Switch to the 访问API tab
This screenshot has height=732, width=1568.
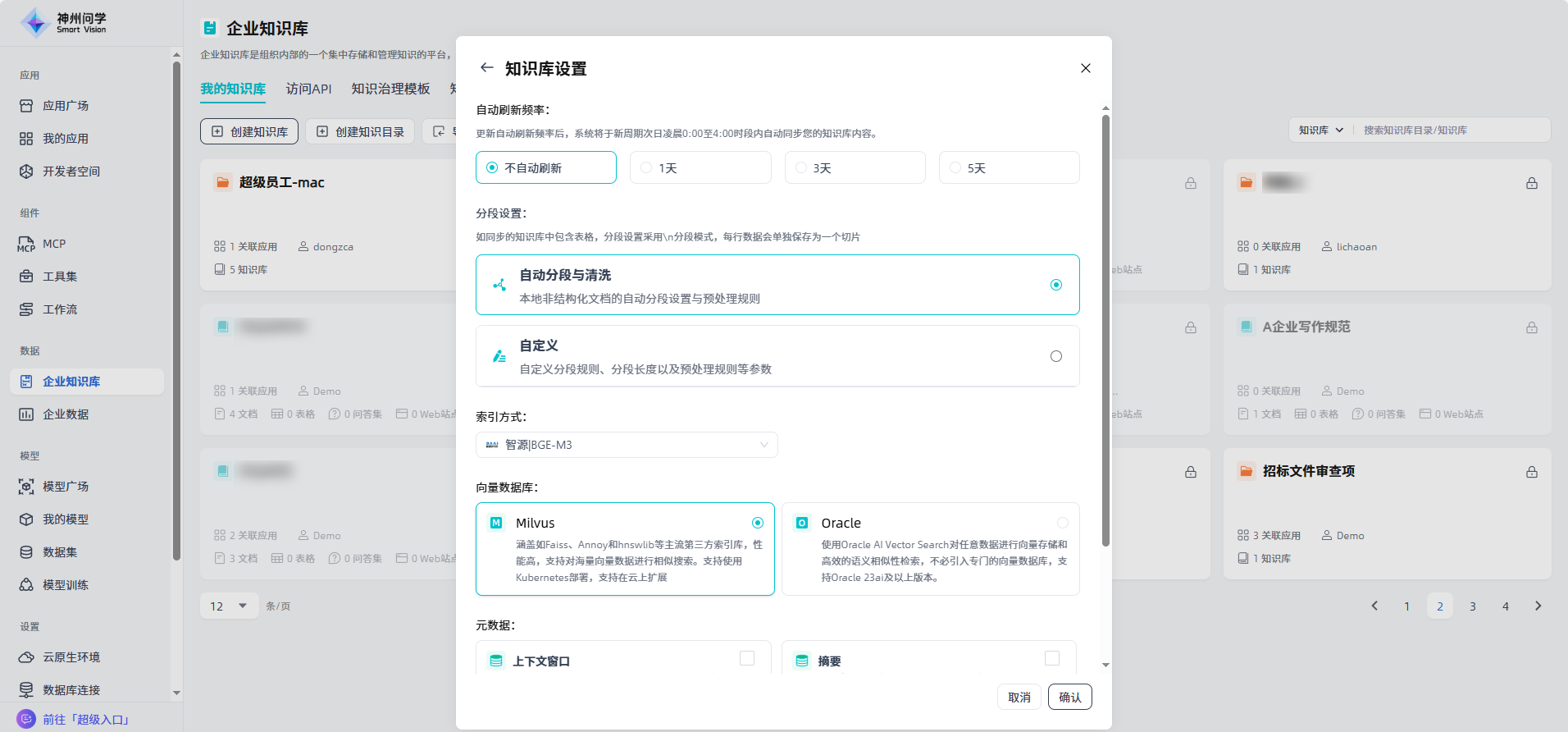pyautogui.click(x=308, y=89)
